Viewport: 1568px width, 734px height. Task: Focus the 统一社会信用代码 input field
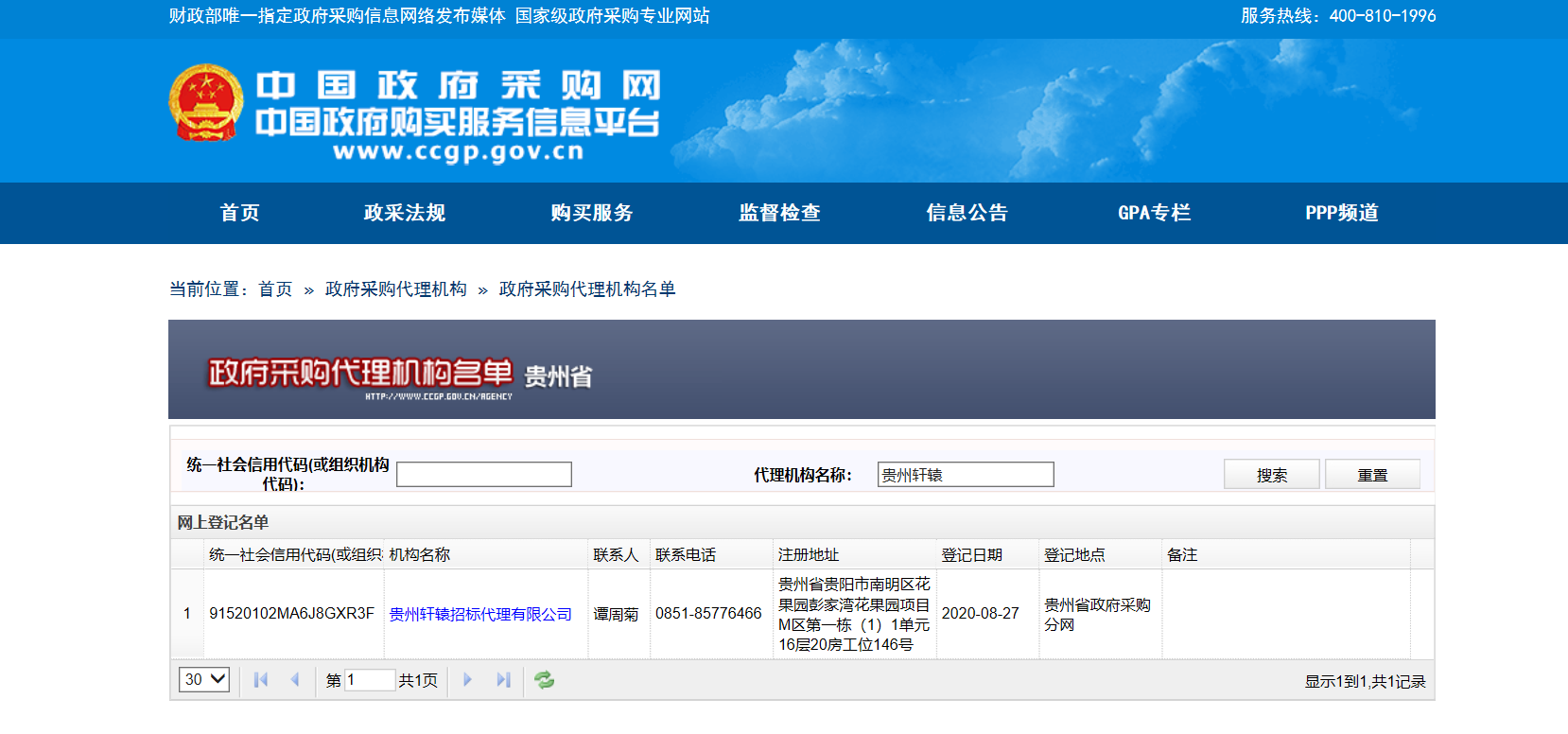pyautogui.click(x=484, y=475)
